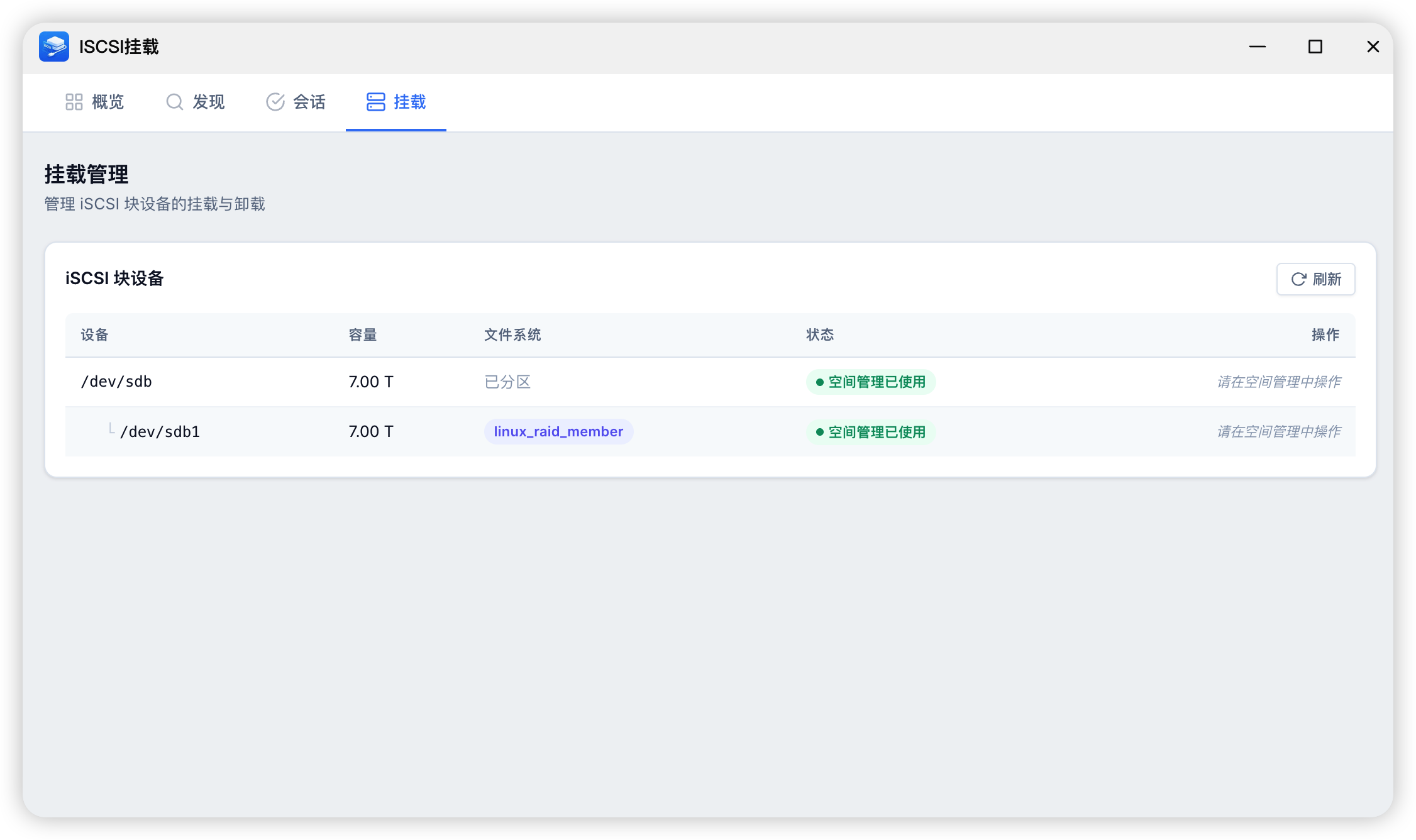Click the 文件系统 column header
This screenshot has width=1416, height=840.
tap(512, 334)
